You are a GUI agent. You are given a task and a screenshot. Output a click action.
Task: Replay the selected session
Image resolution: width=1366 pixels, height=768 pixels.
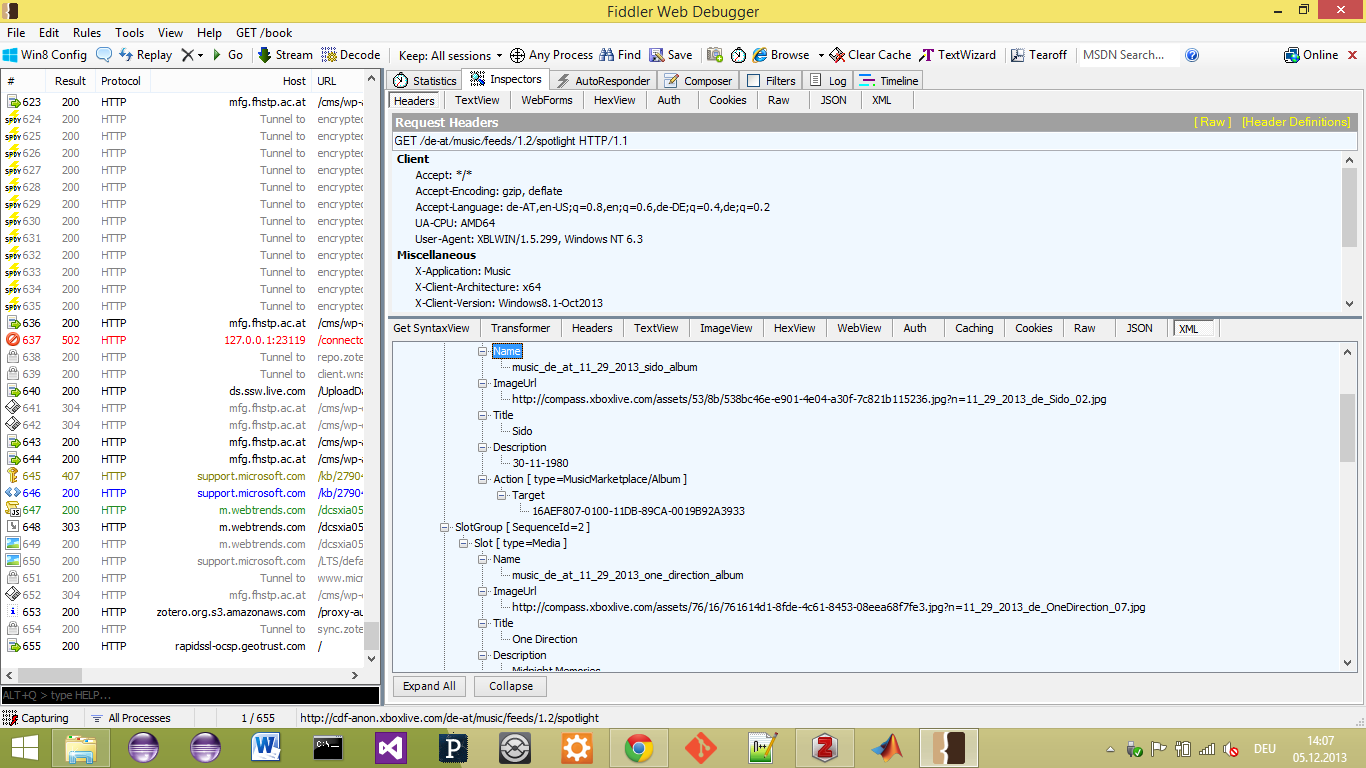(145, 55)
